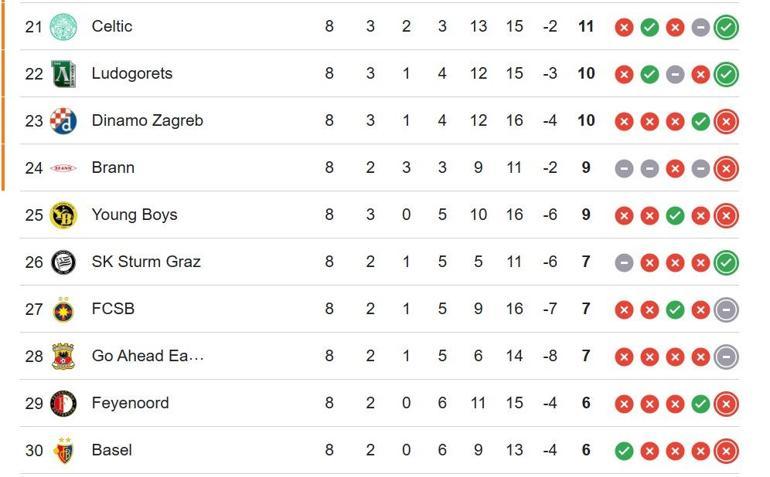Open the Feyenoord team name link
This screenshot has width=770, height=477.
[130, 403]
